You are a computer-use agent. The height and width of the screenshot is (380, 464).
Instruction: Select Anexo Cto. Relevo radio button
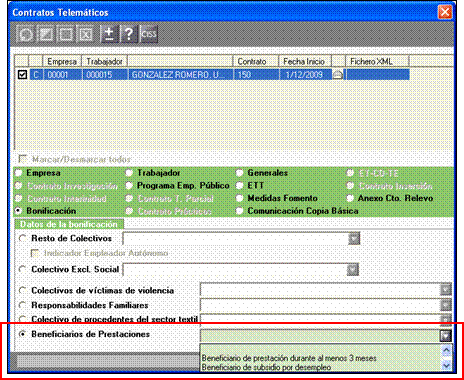point(350,198)
